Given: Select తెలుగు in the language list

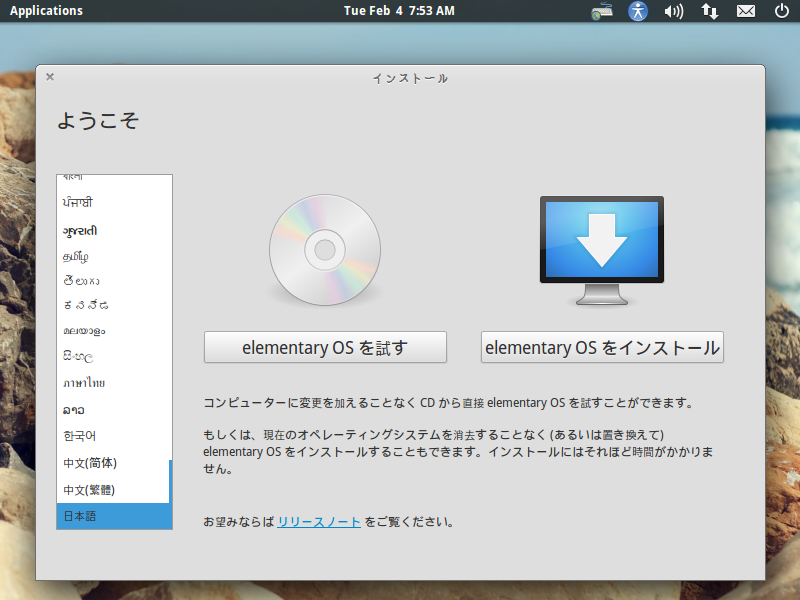Looking at the screenshot, I should click(x=113, y=281).
